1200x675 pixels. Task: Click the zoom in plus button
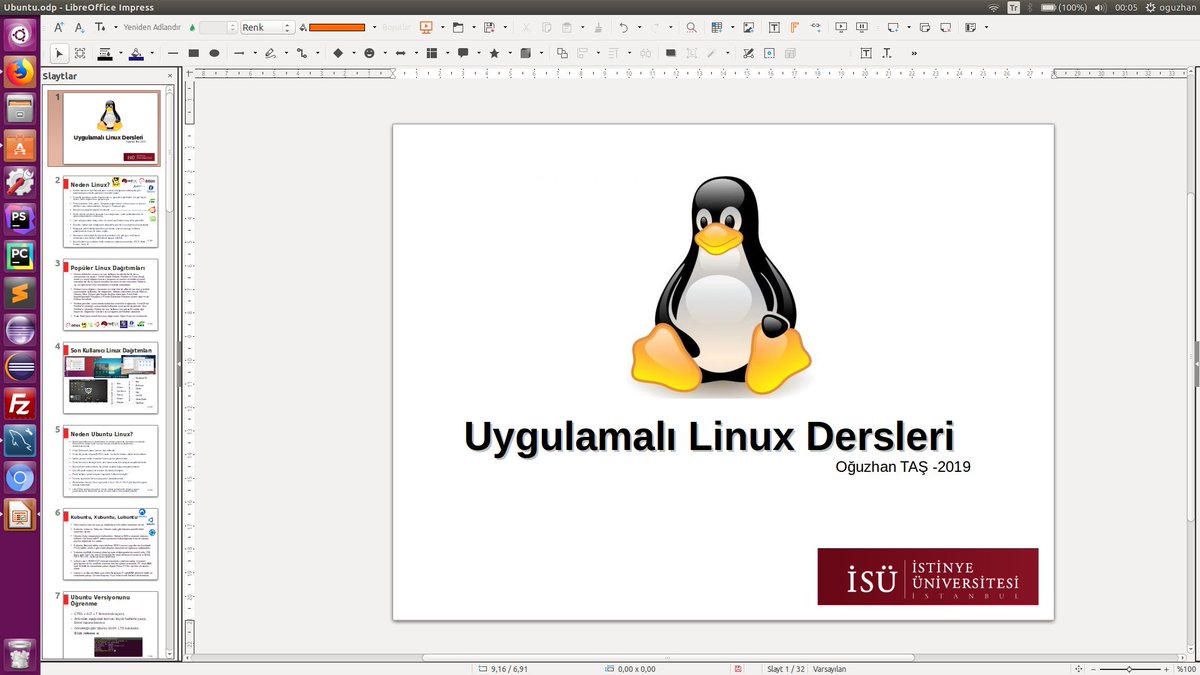pyautogui.click(x=1167, y=668)
